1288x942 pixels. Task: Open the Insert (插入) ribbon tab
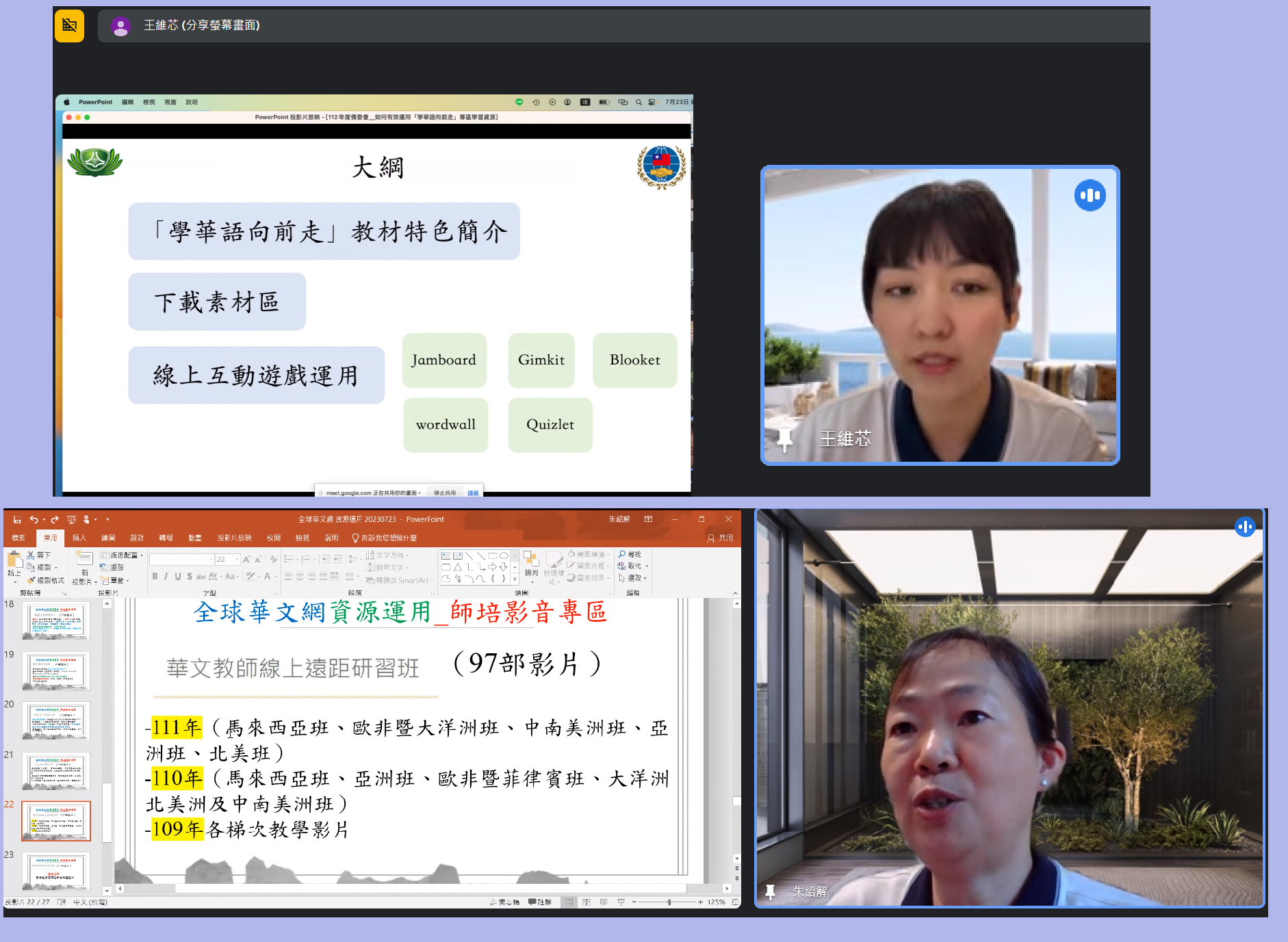click(79, 538)
